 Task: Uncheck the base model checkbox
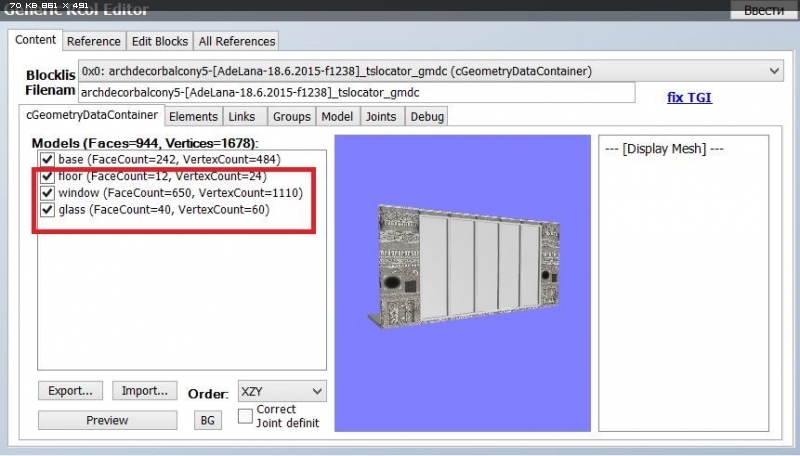coord(47,159)
